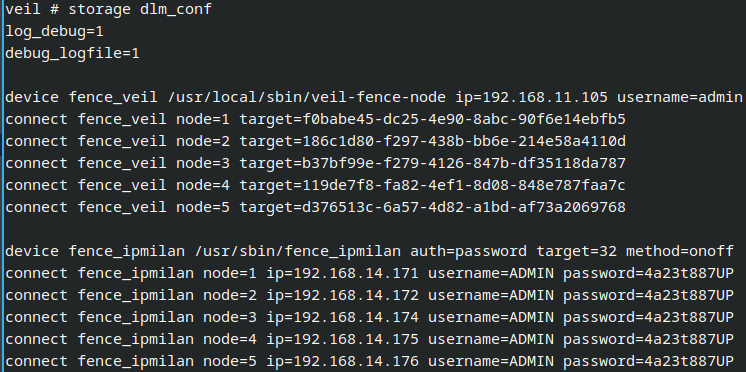Click the method=onoff parameter
Screen dimensions: 746x372
(680, 251)
